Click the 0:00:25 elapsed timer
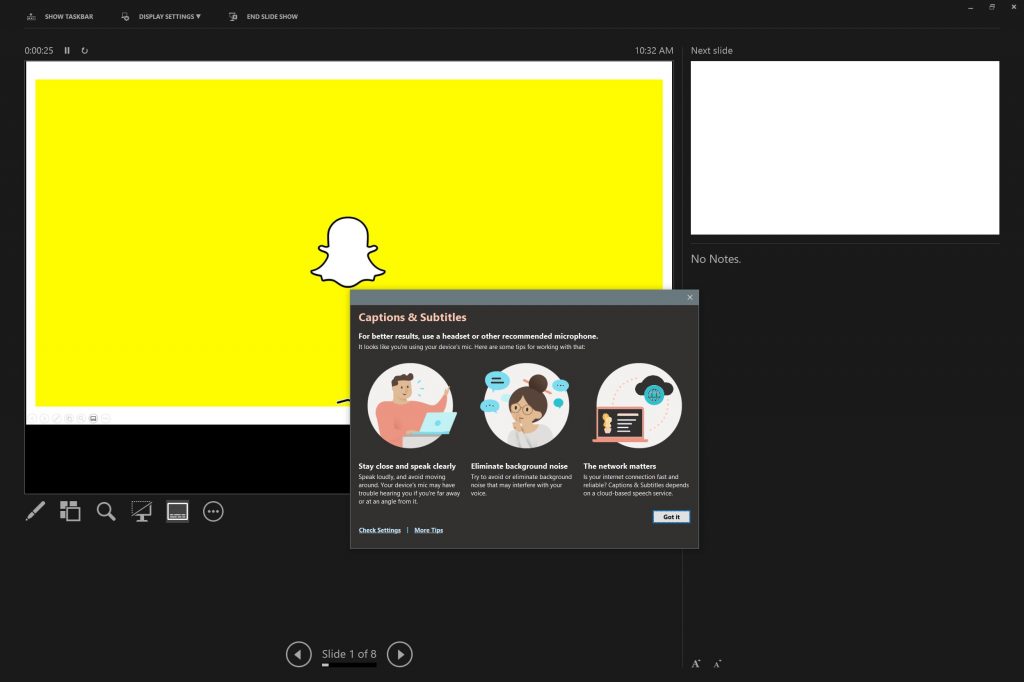 [x=39, y=50]
